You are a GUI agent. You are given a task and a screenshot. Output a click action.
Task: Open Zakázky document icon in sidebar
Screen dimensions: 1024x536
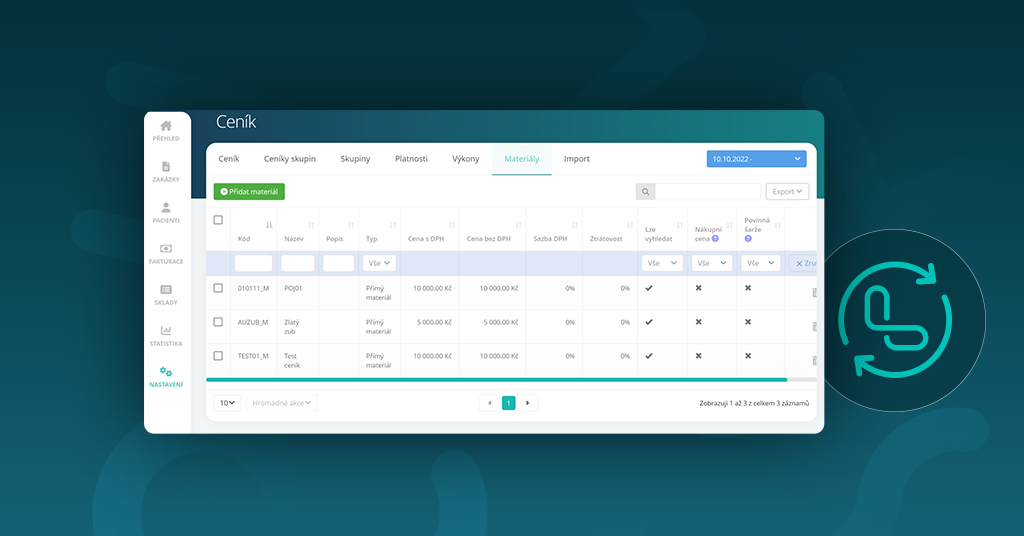166,166
